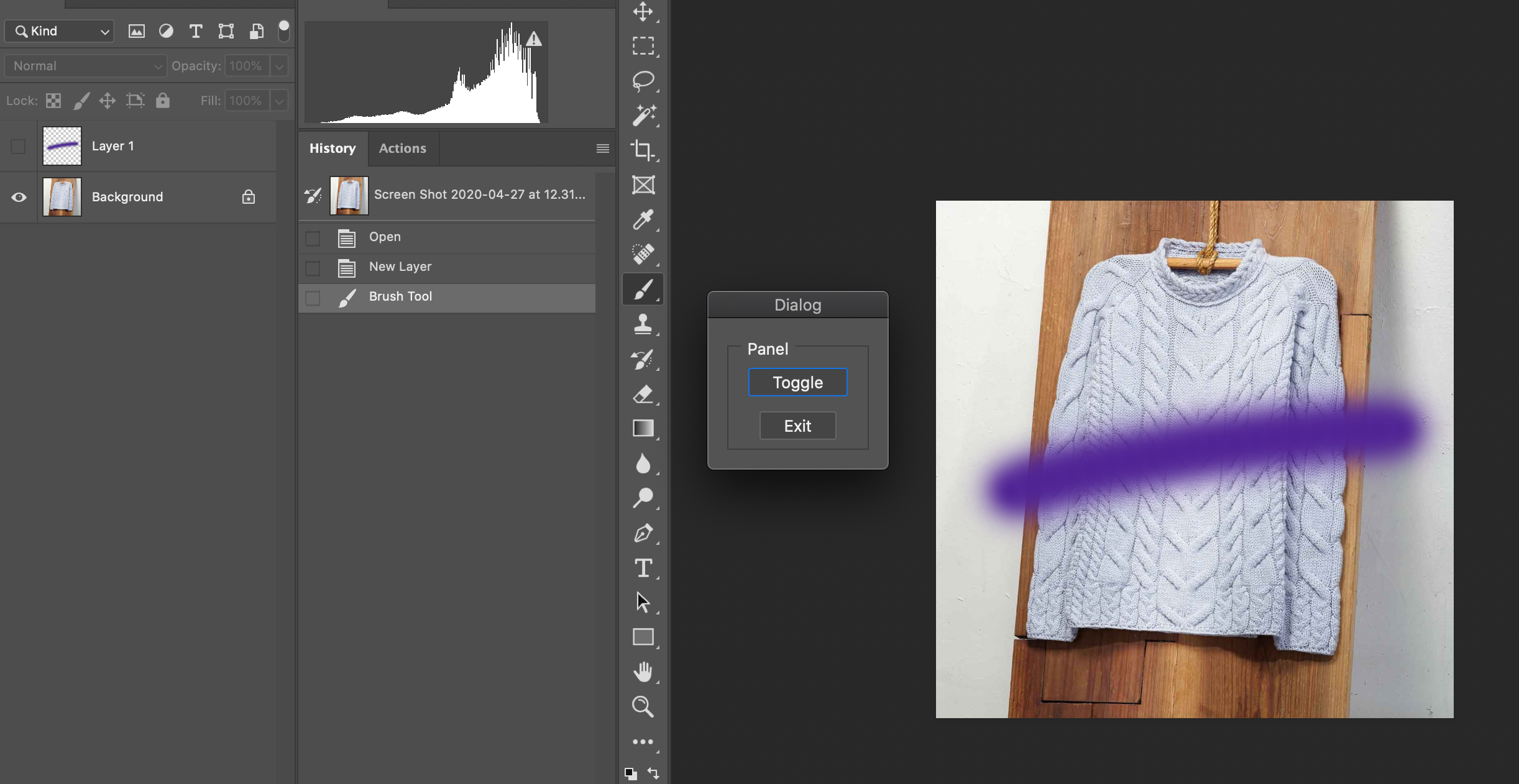The image size is (1519, 784).
Task: Open the Edit Toolbar three-dots menu
Action: [643, 742]
